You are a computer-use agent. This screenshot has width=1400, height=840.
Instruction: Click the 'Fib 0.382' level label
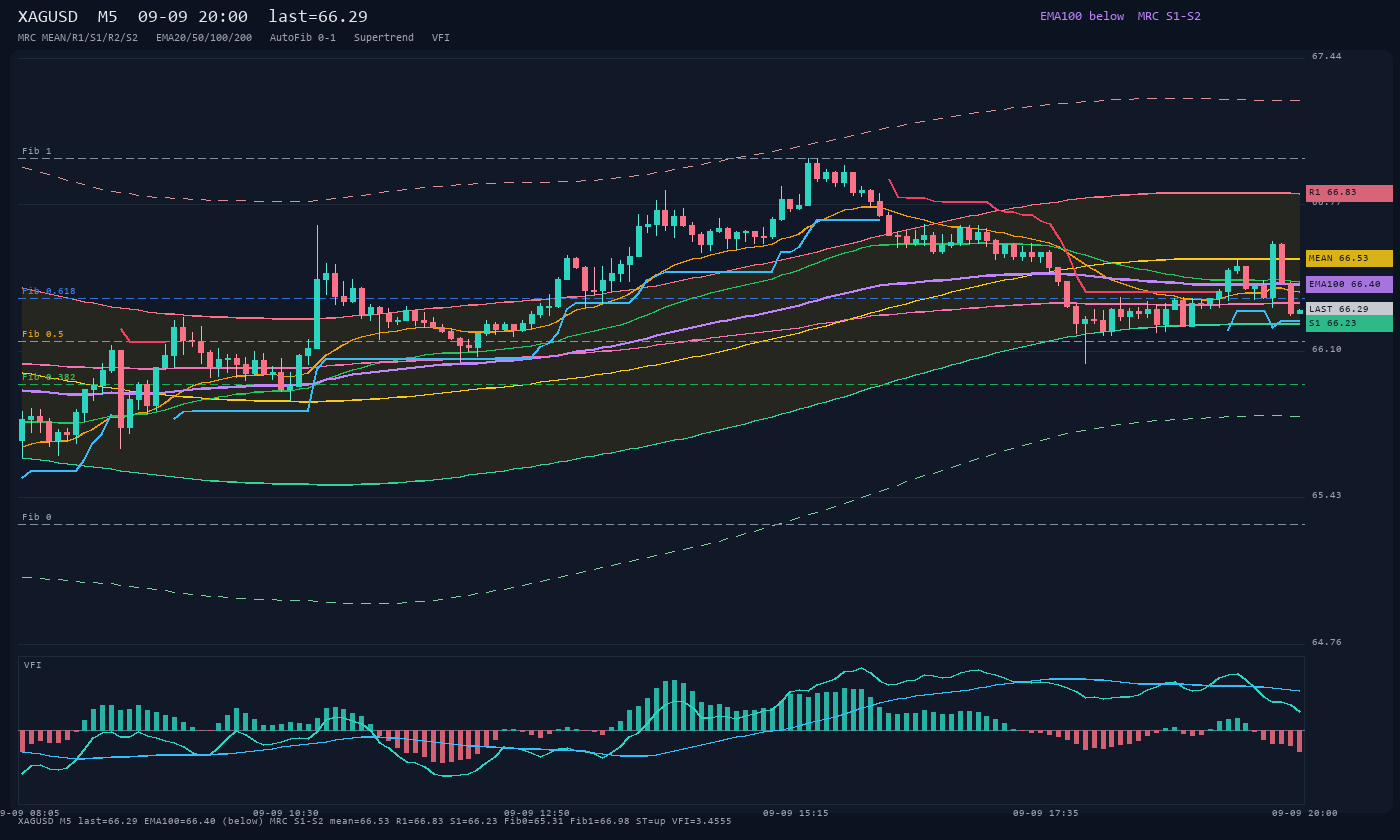click(49, 377)
